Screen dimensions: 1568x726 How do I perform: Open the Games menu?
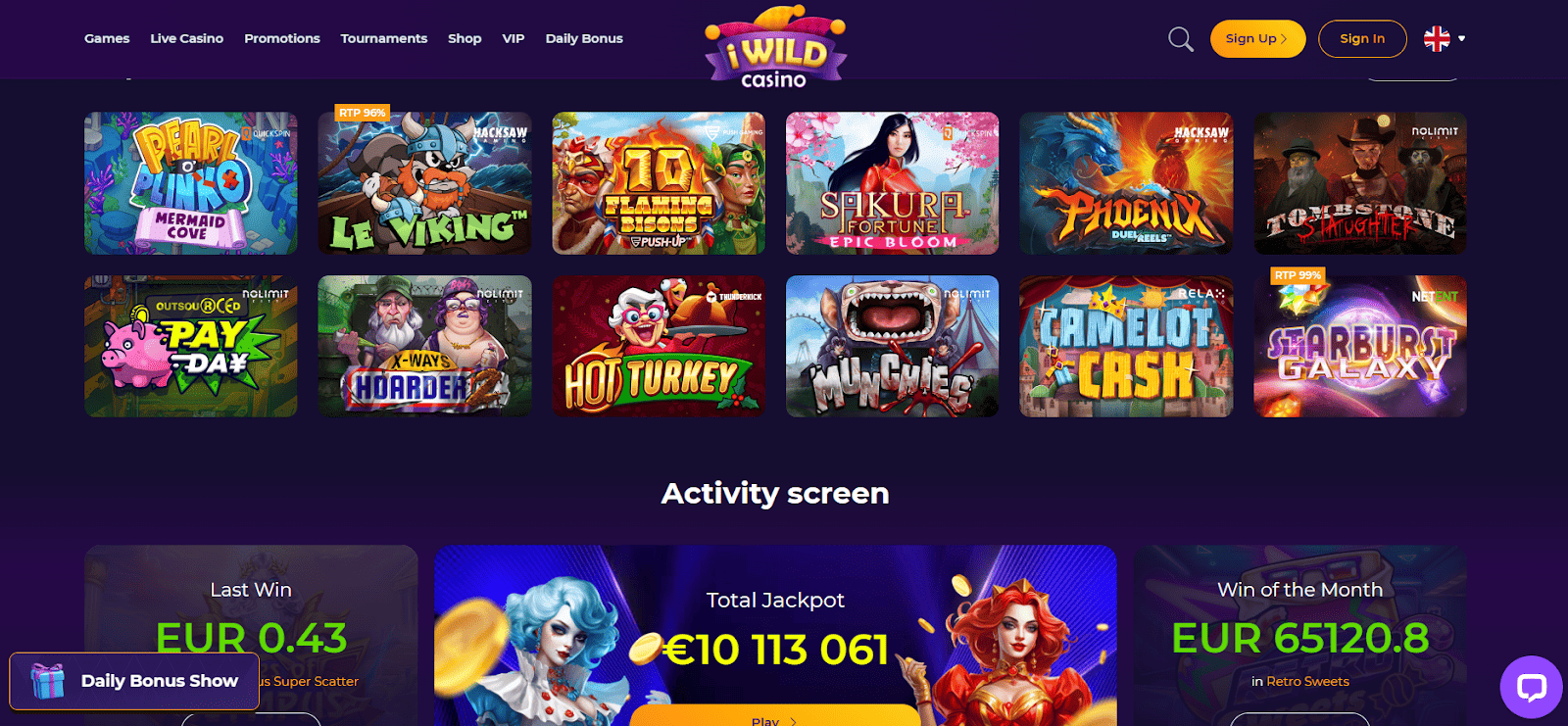(x=107, y=38)
